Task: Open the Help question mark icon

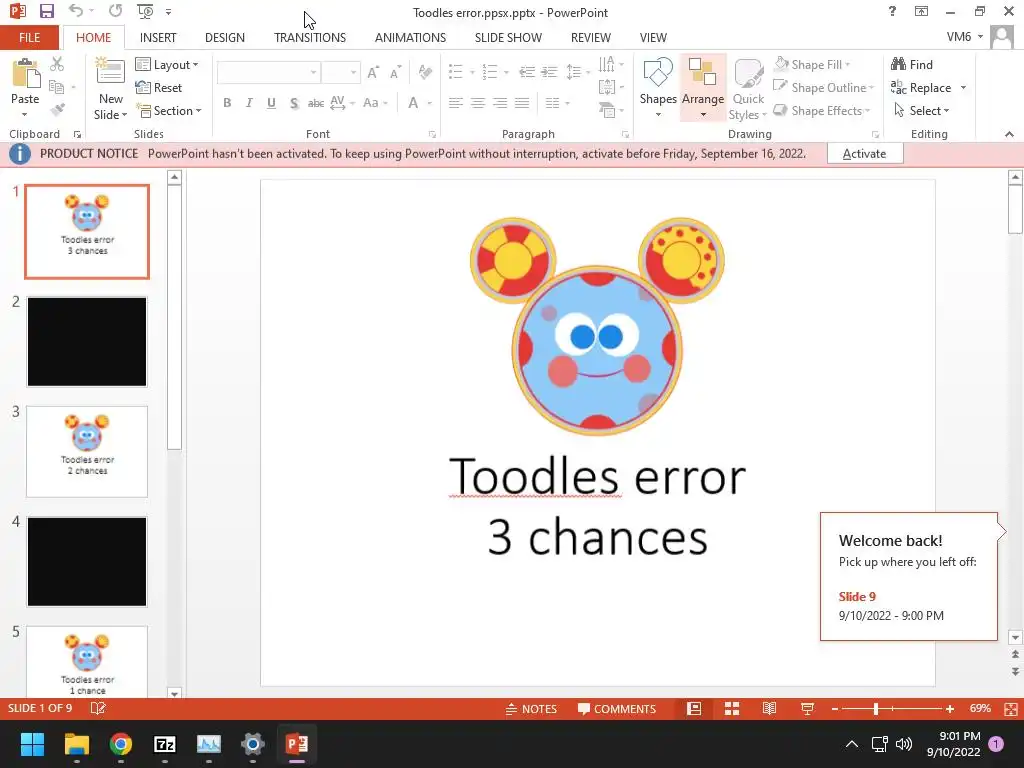Action: coord(892,11)
